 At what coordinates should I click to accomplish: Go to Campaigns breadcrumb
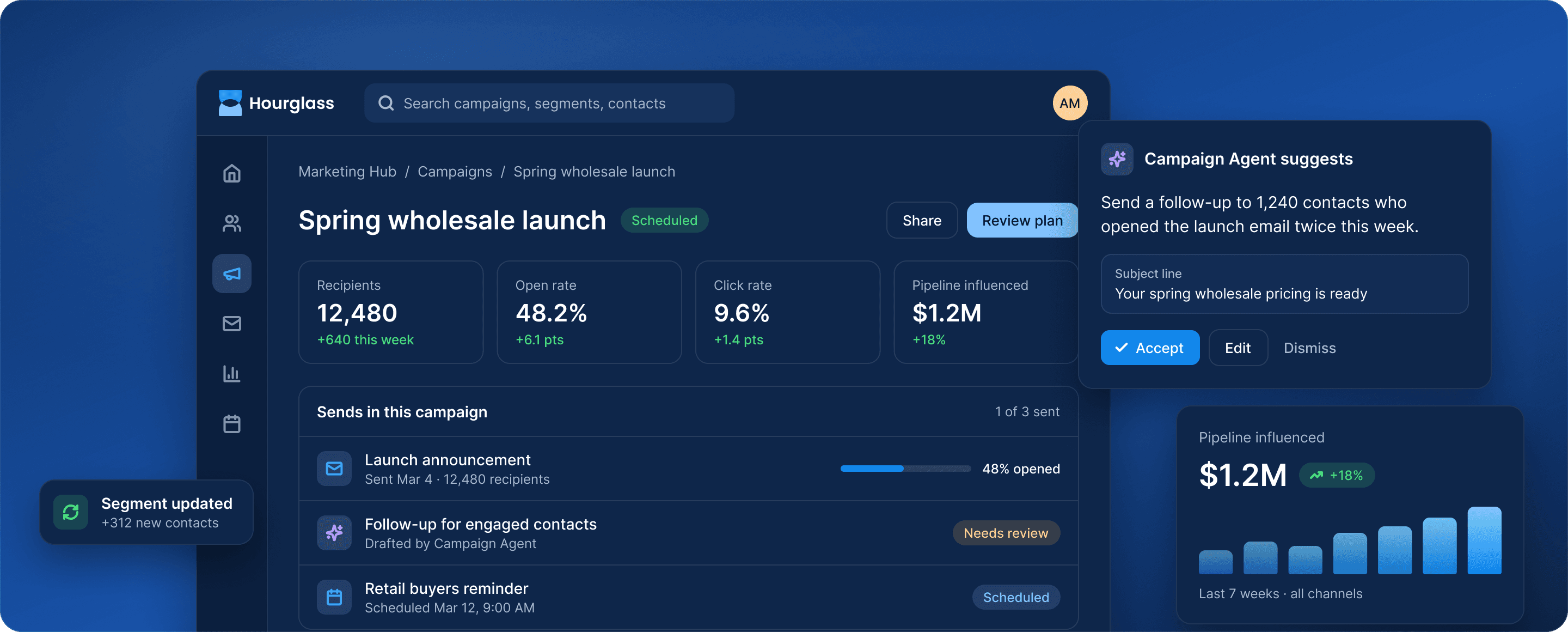click(x=455, y=172)
